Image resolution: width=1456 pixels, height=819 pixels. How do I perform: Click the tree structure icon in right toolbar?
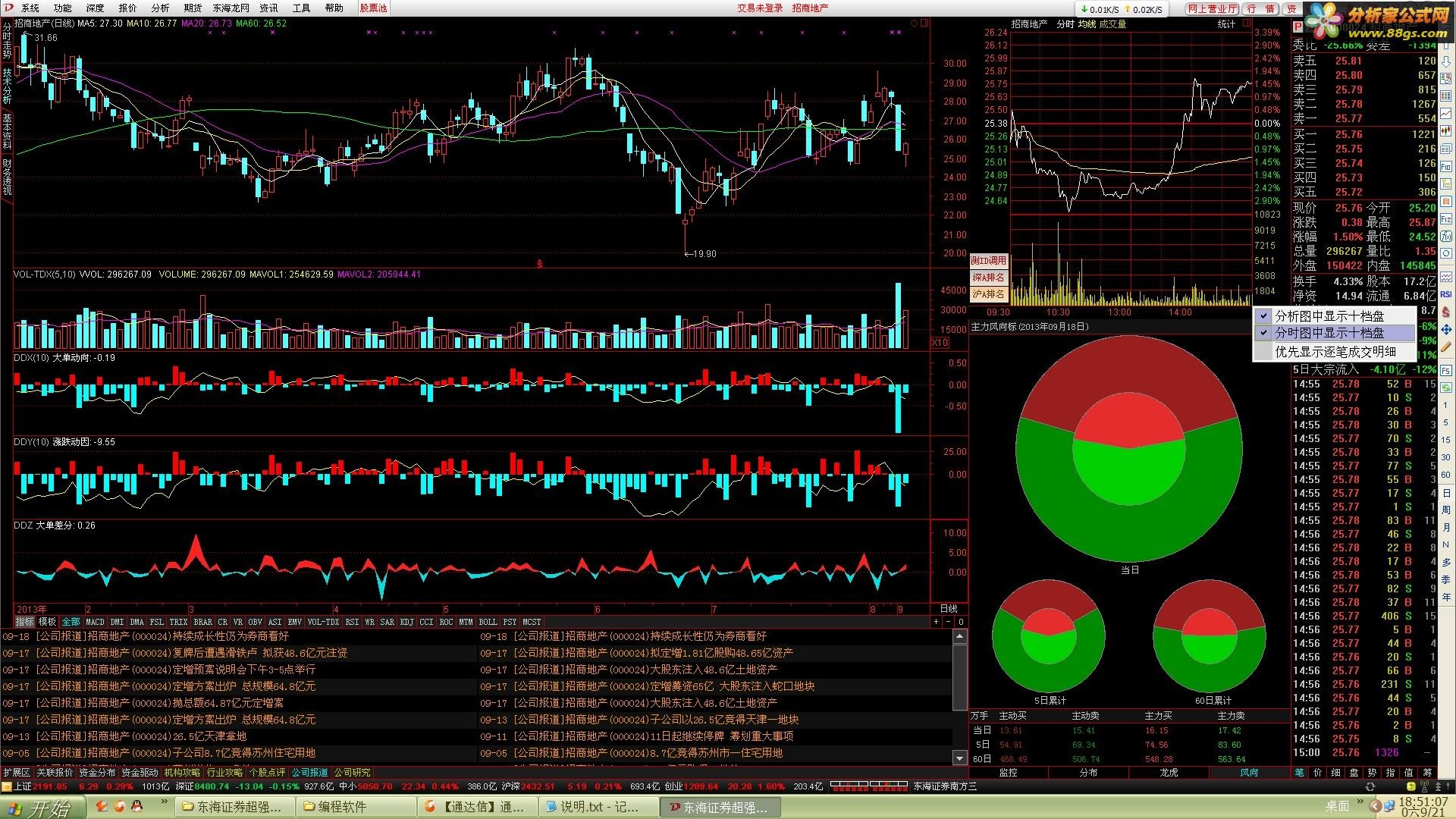1446,184
